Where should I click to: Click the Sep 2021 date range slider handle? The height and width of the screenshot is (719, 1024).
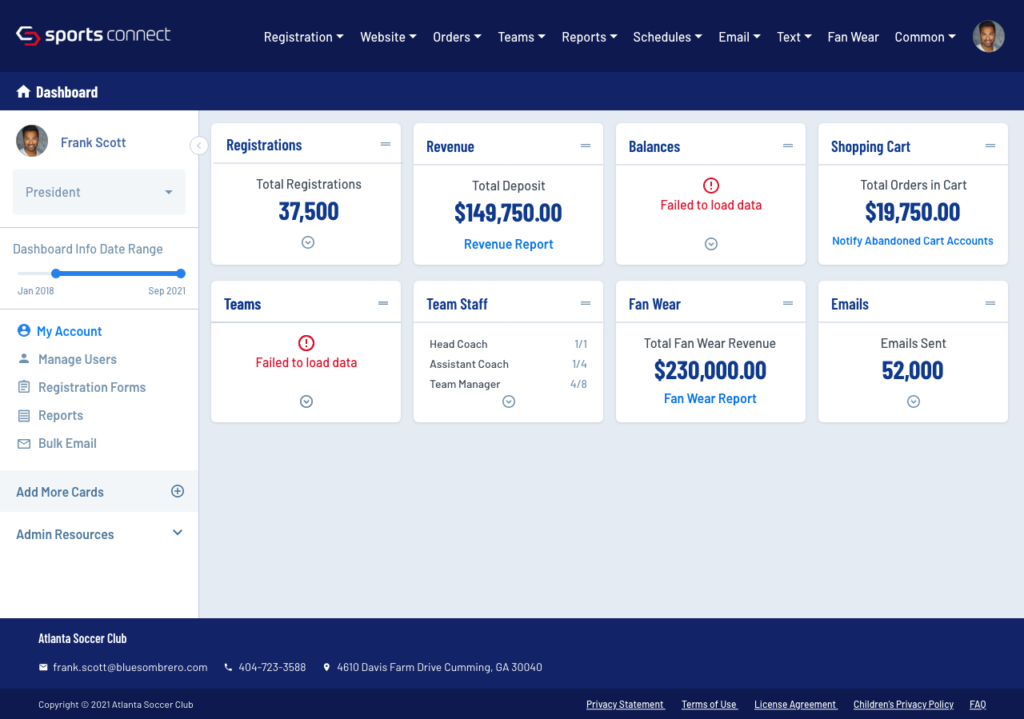pyautogui.click(x=181, y=273)
